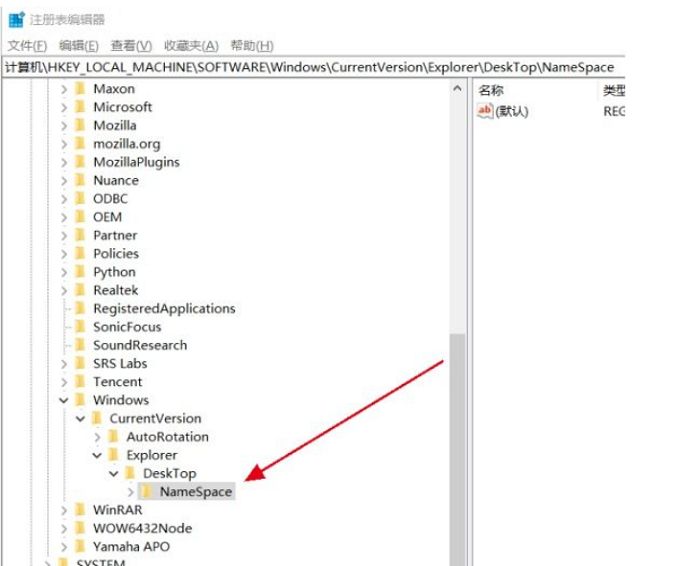Select the AutoRotation key label
Screen dimensions: 700x566
coord(167,437)
